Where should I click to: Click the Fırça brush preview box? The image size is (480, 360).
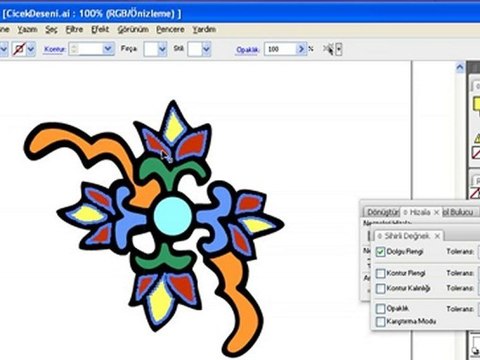coord(151,49)
